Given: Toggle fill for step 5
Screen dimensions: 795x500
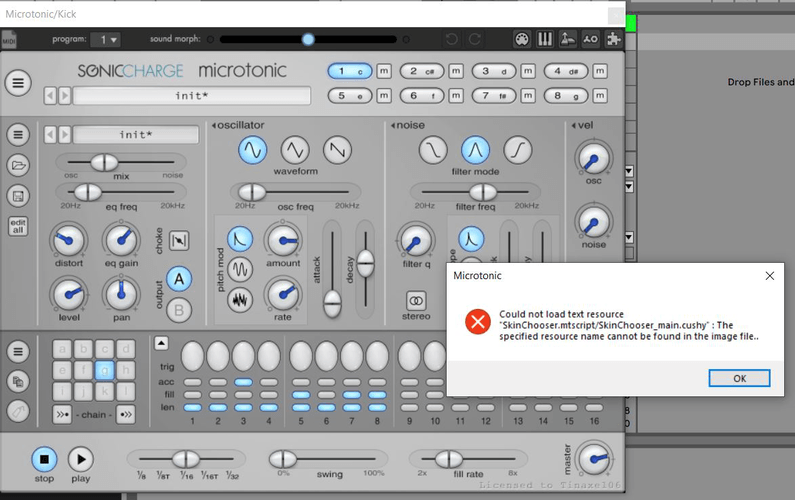Looking at the screenshot, I should tap(301, 395).
